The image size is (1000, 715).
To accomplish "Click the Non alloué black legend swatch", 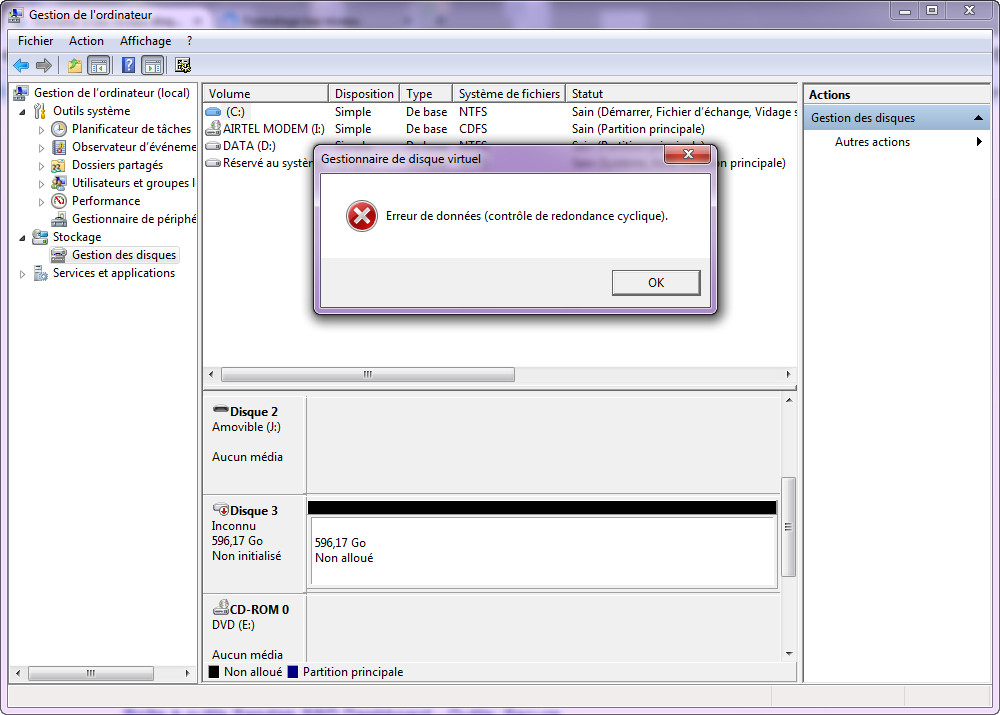I will tap(214, 672).
